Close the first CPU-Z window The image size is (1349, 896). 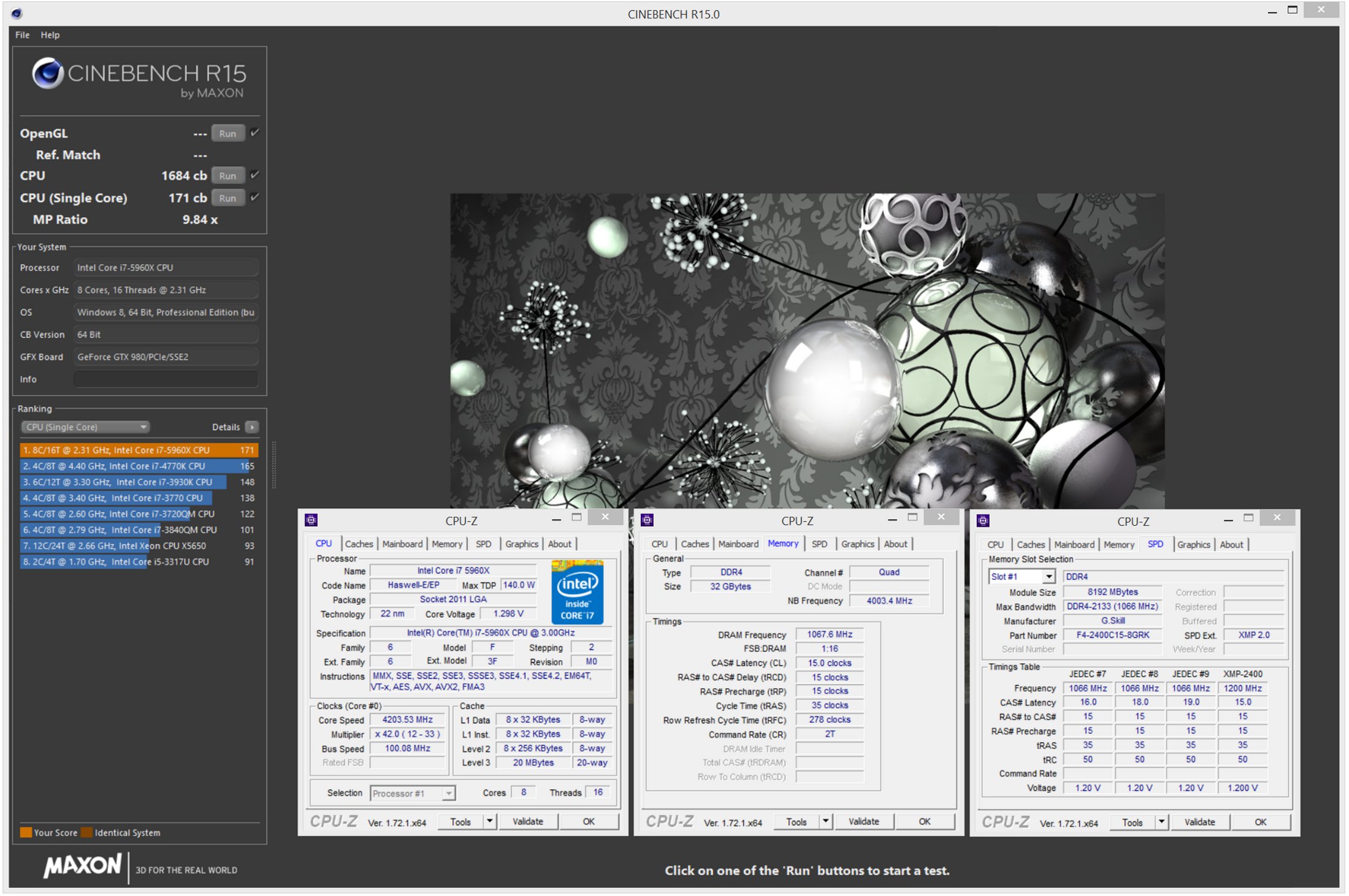[x=605, y=517]
